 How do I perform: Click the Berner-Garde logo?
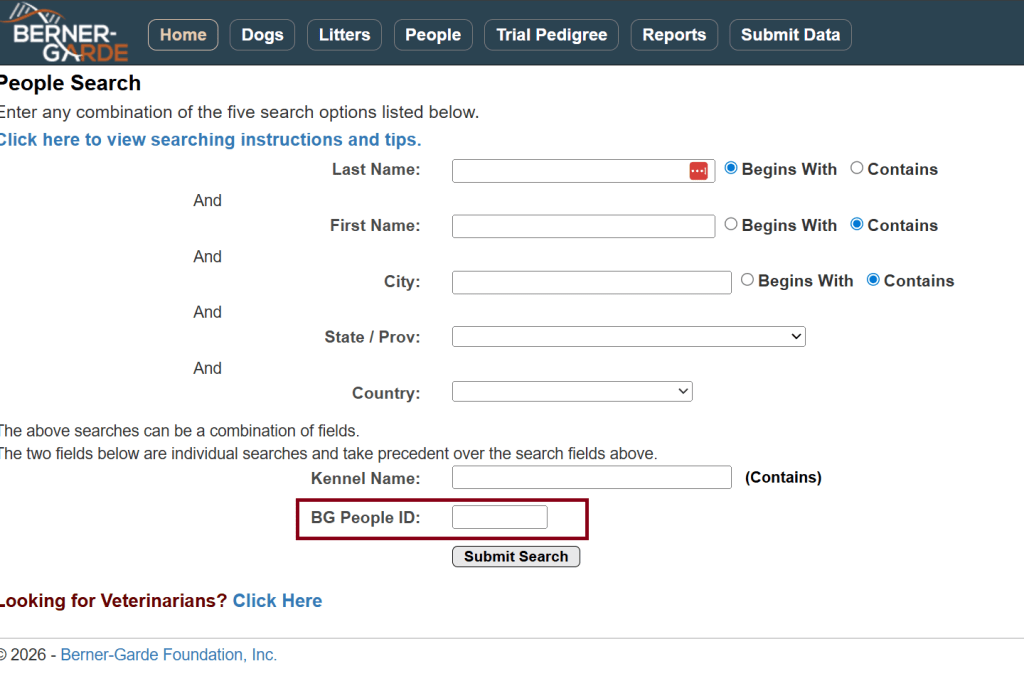point(70,34)
